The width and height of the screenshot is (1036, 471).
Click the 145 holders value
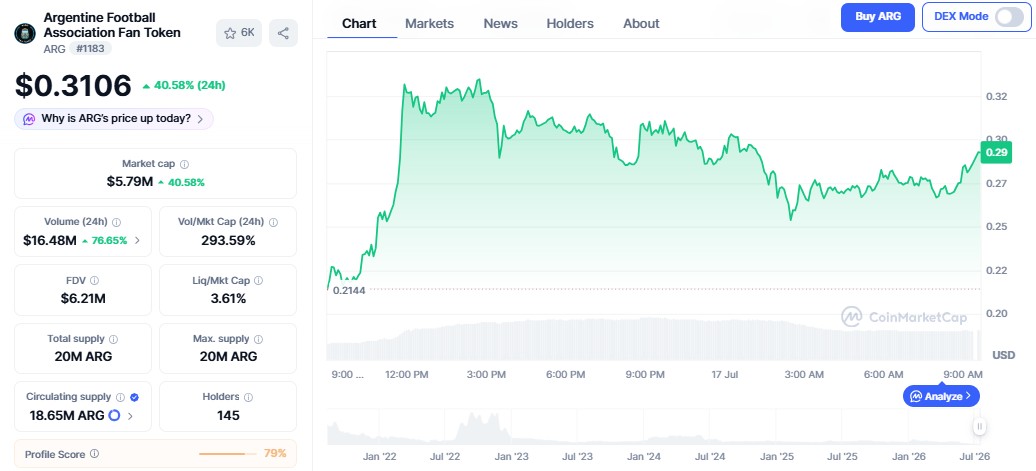click(228, 416)
